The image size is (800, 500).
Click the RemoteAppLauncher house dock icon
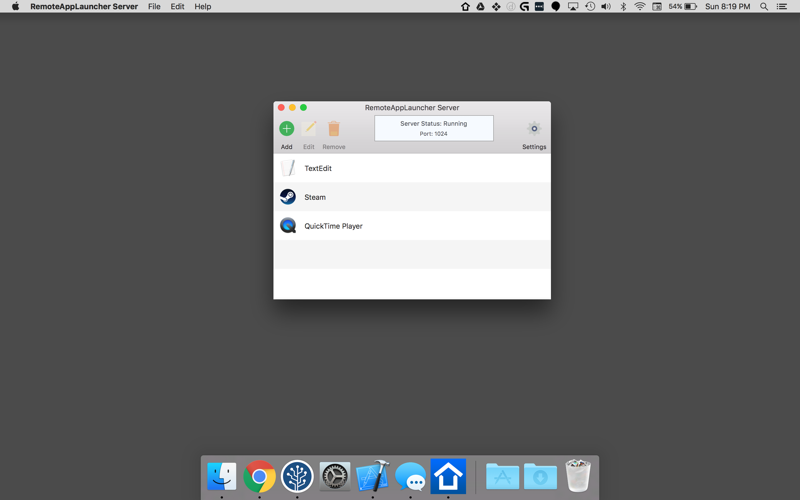(448, 476)
